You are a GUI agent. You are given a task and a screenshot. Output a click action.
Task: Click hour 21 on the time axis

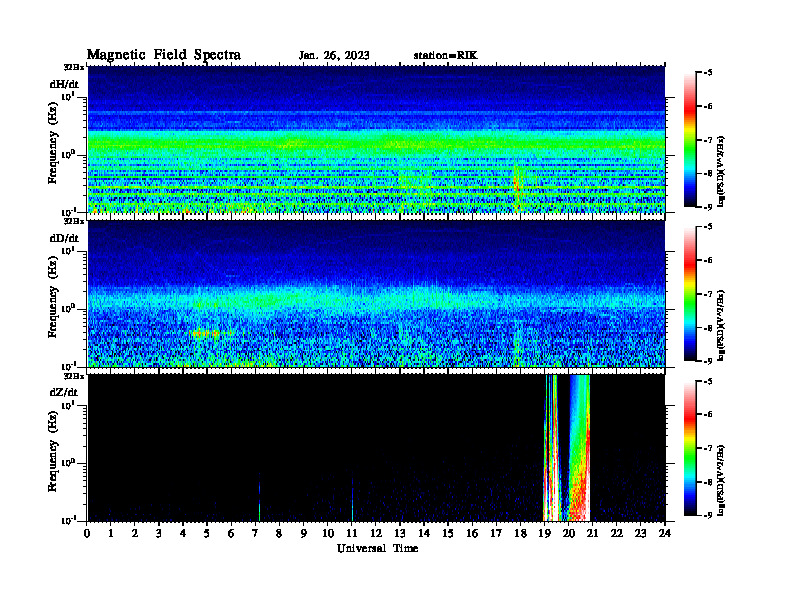[592, 533]
